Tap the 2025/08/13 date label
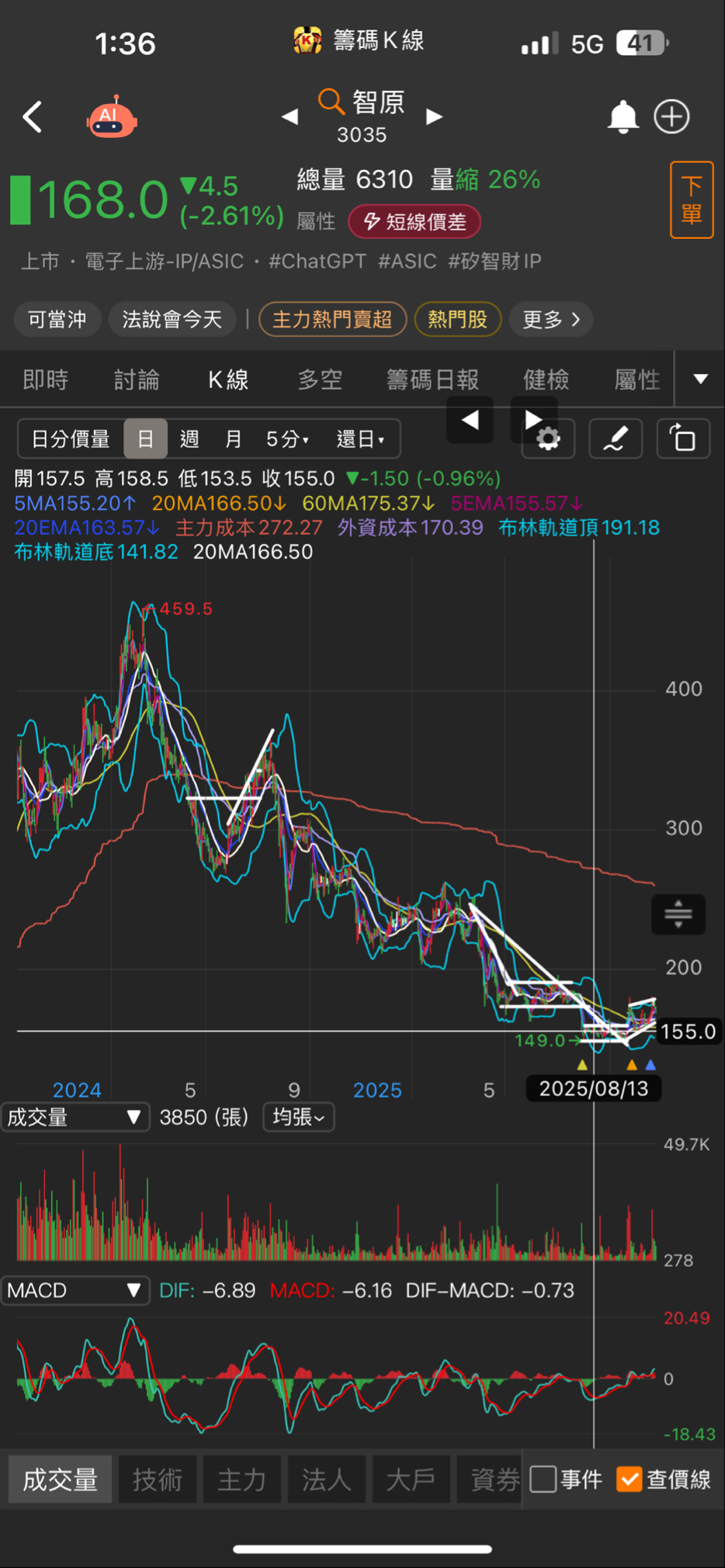Image resolution: width=725 pixels, height=1568 pixels. pyautogui.click(x=594, y=1088)
